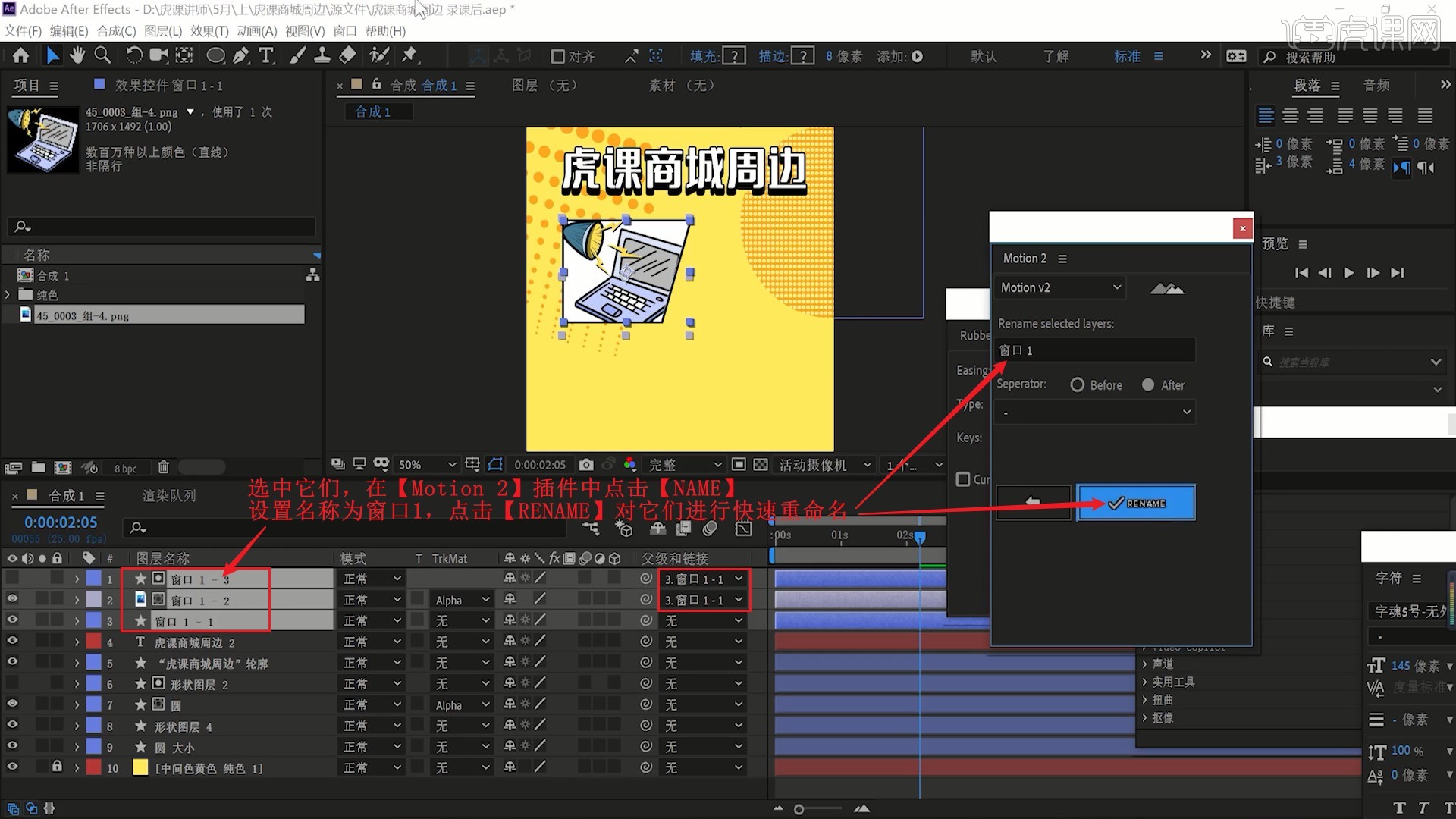Screen dimensions: 1456x819
Task: Select the Home icon in toolbar
Action: click(x=20, y=55)
